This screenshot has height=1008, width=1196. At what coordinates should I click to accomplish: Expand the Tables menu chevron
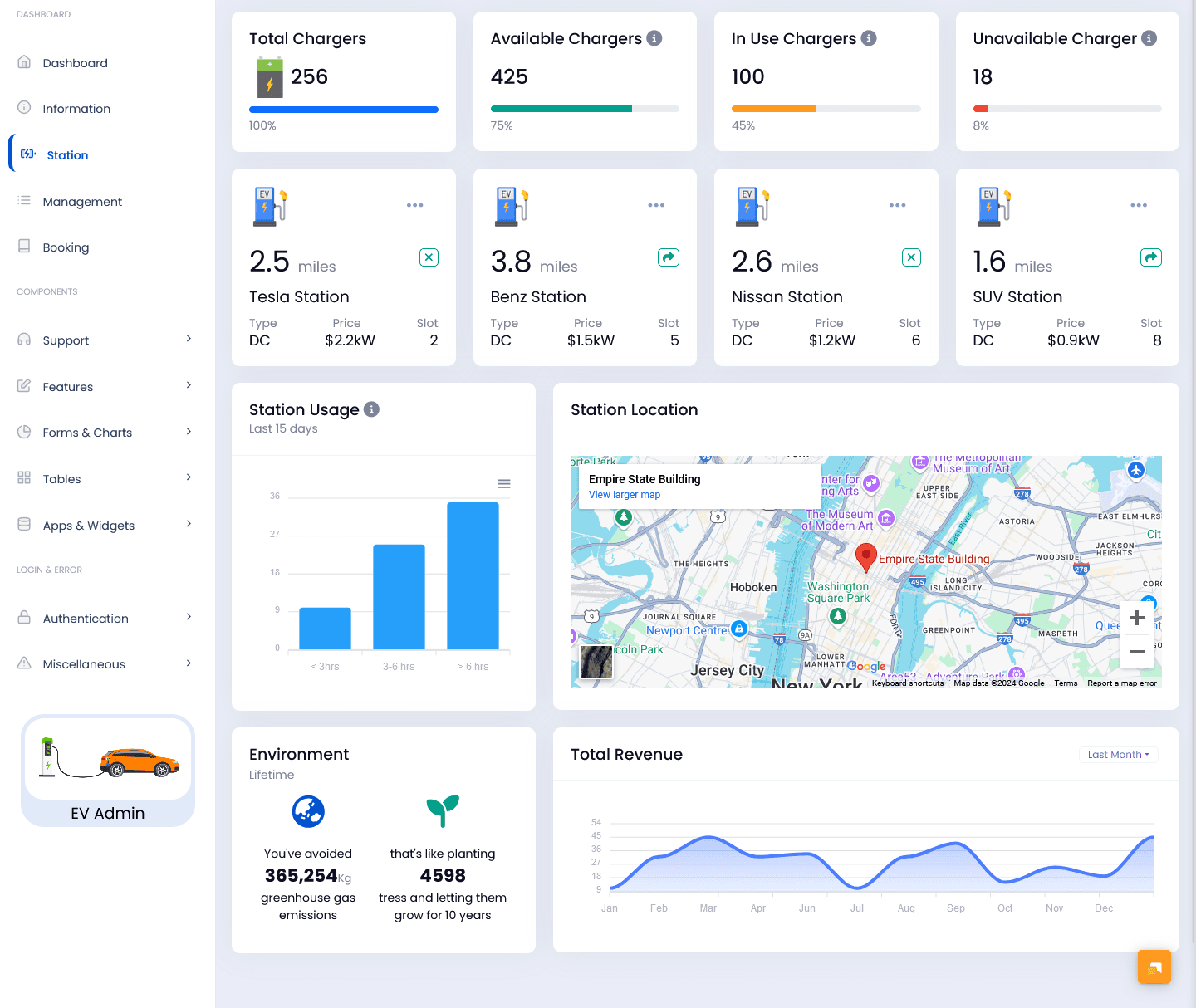coord(189,477)
